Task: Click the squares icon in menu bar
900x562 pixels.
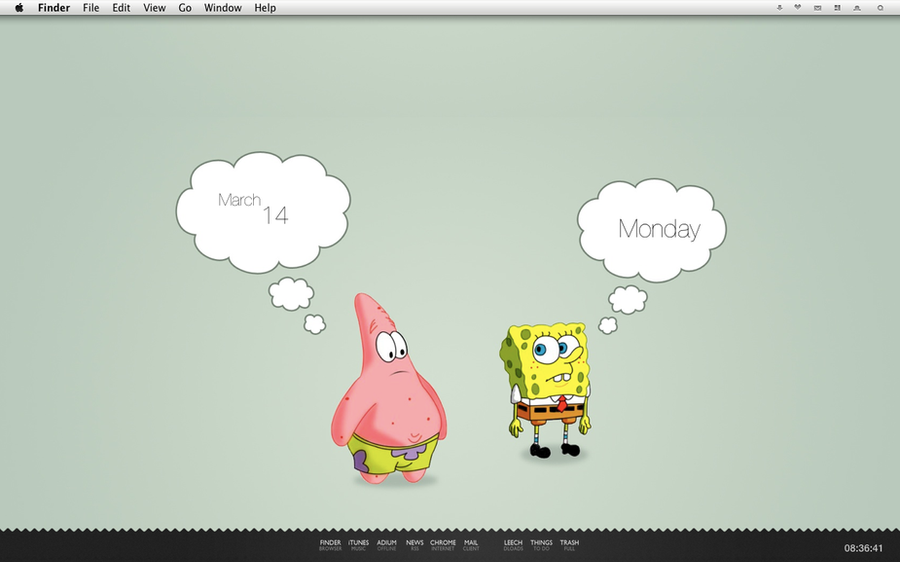Action: click(x=837, y=8)
